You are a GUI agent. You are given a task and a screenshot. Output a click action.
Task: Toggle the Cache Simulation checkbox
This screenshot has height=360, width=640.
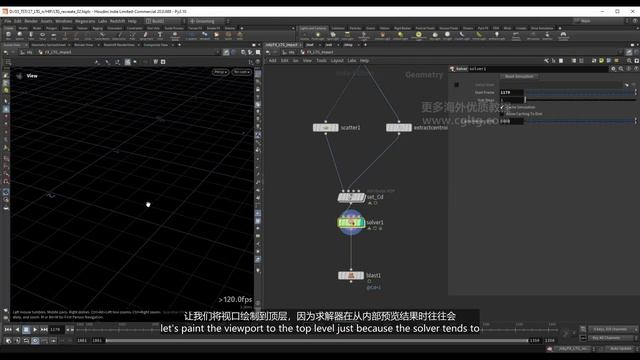[502, 107]
